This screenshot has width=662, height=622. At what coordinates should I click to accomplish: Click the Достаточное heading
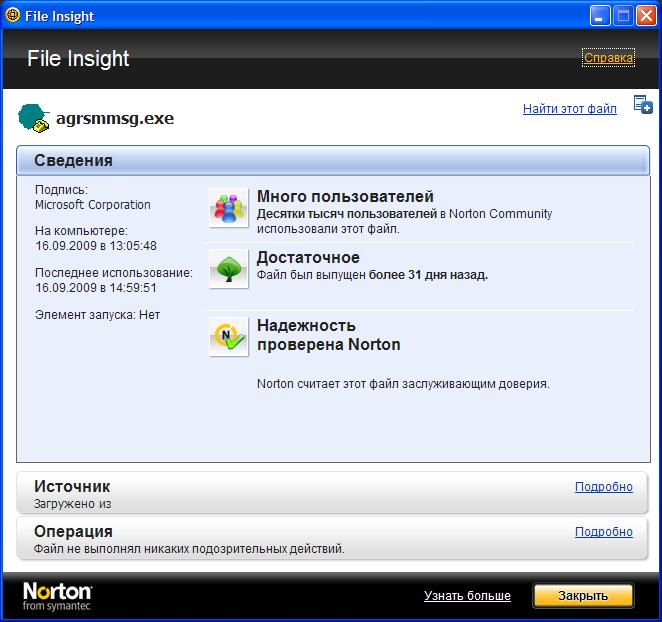coord(308,258)
